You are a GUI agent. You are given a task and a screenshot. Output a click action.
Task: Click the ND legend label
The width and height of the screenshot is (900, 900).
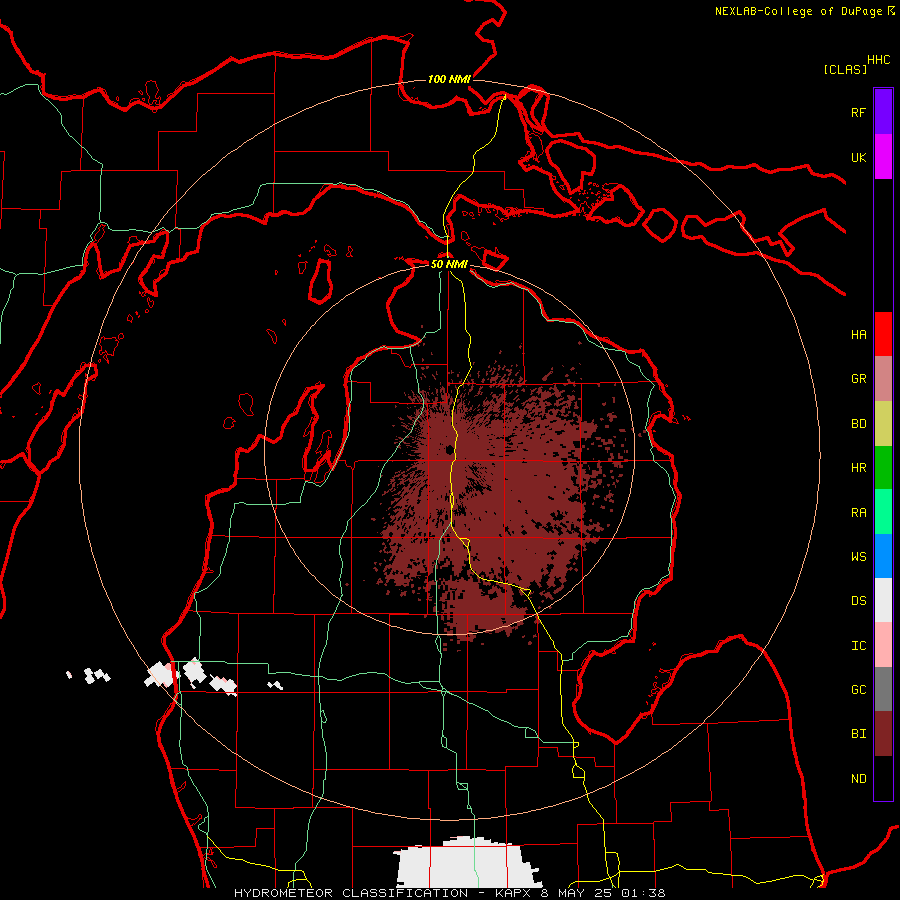858,779
